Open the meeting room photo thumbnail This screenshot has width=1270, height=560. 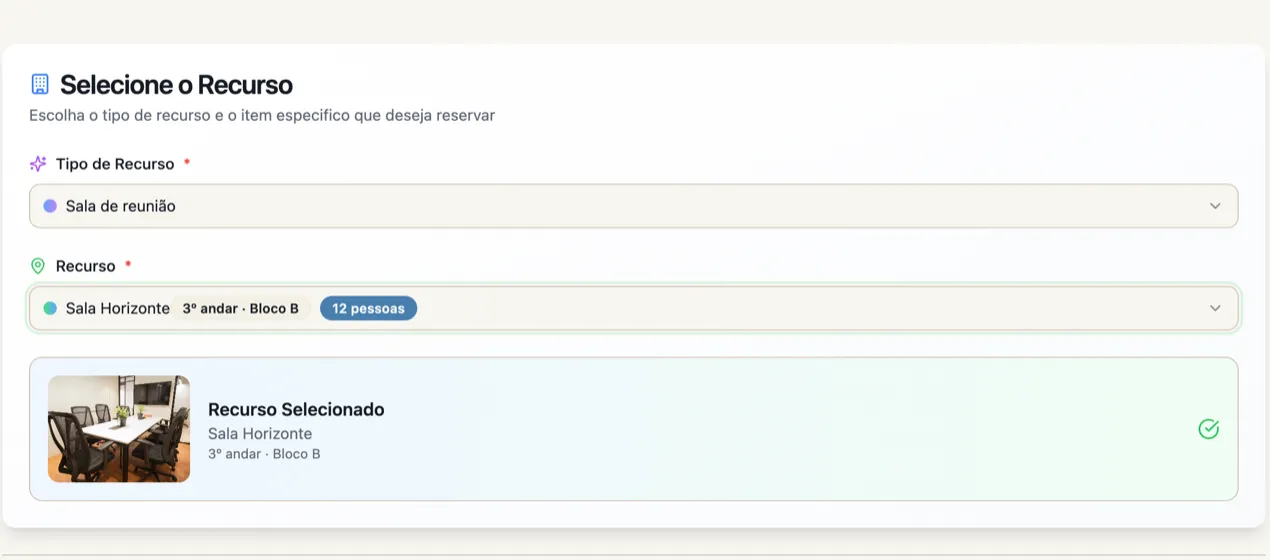tap(119, 429)
